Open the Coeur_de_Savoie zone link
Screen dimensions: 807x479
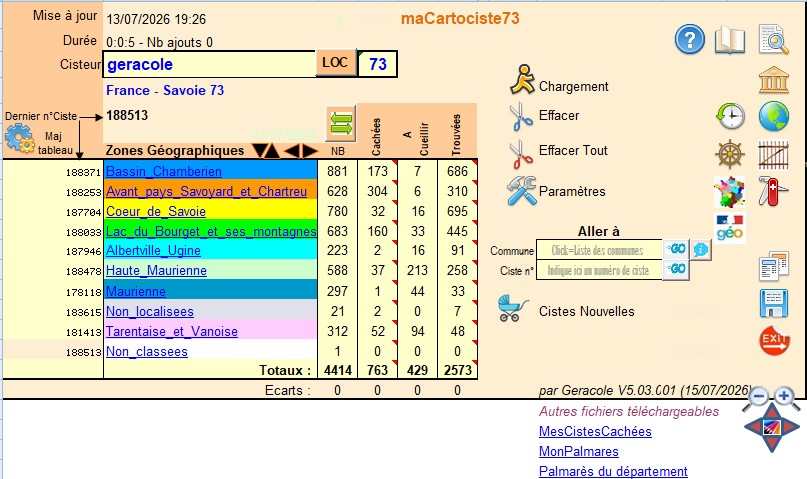(x=156, y=211)
